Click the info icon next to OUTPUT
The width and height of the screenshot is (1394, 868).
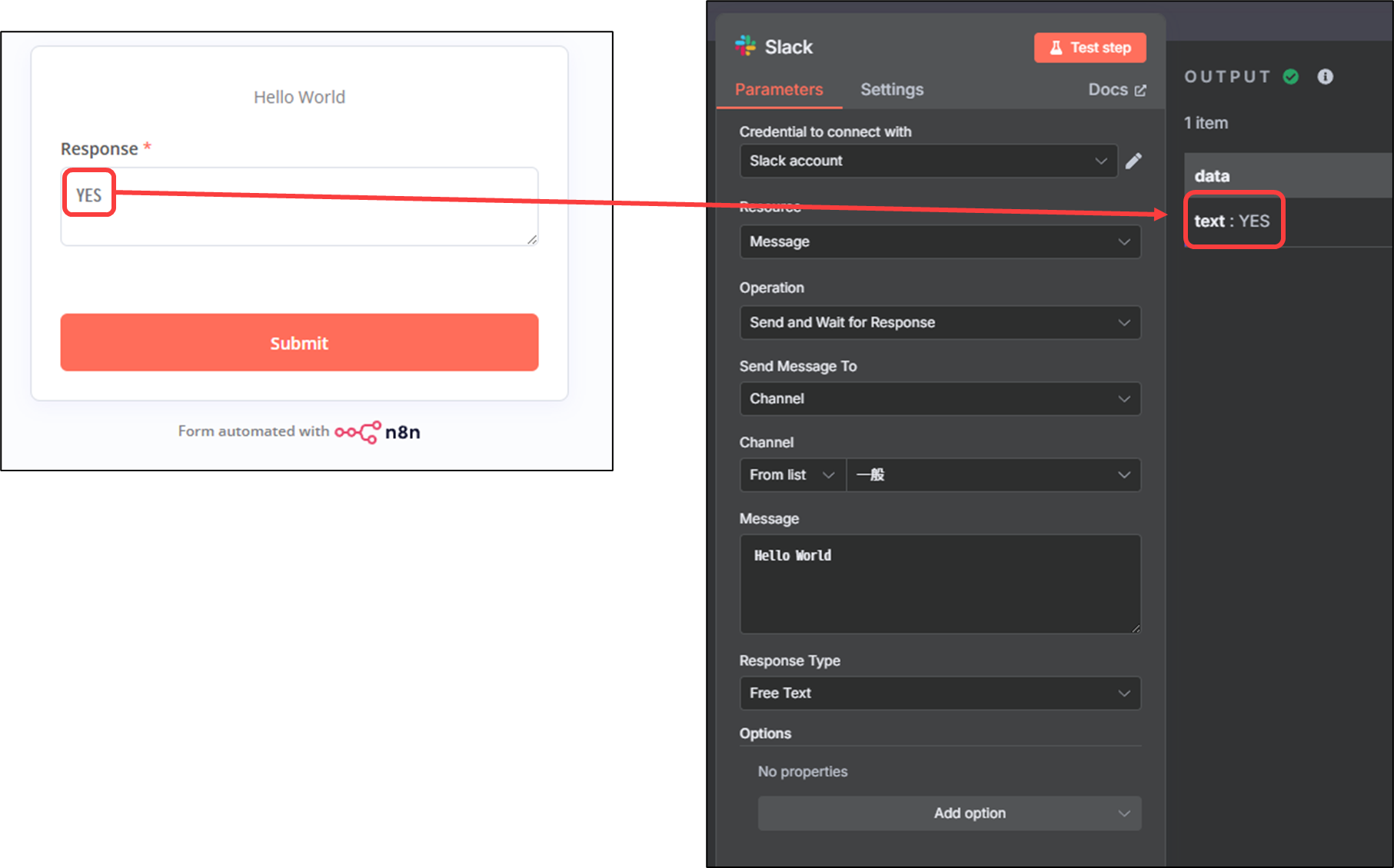(1325, 76)
